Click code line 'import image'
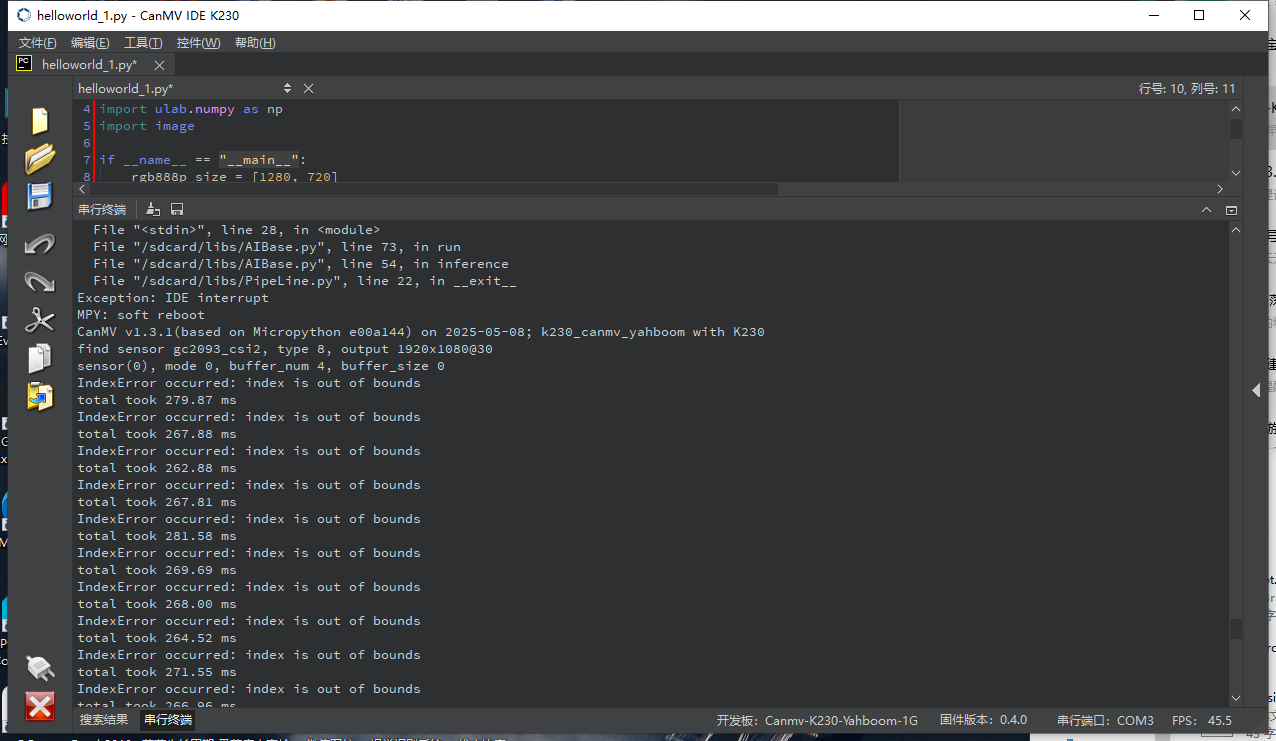The image size is (1276, 741). [x=147, y=126]
